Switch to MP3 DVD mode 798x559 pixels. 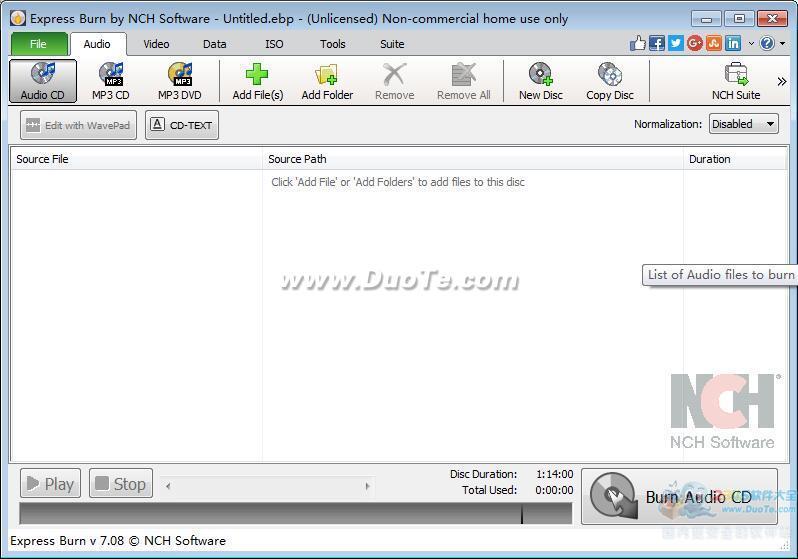[179, 81]
